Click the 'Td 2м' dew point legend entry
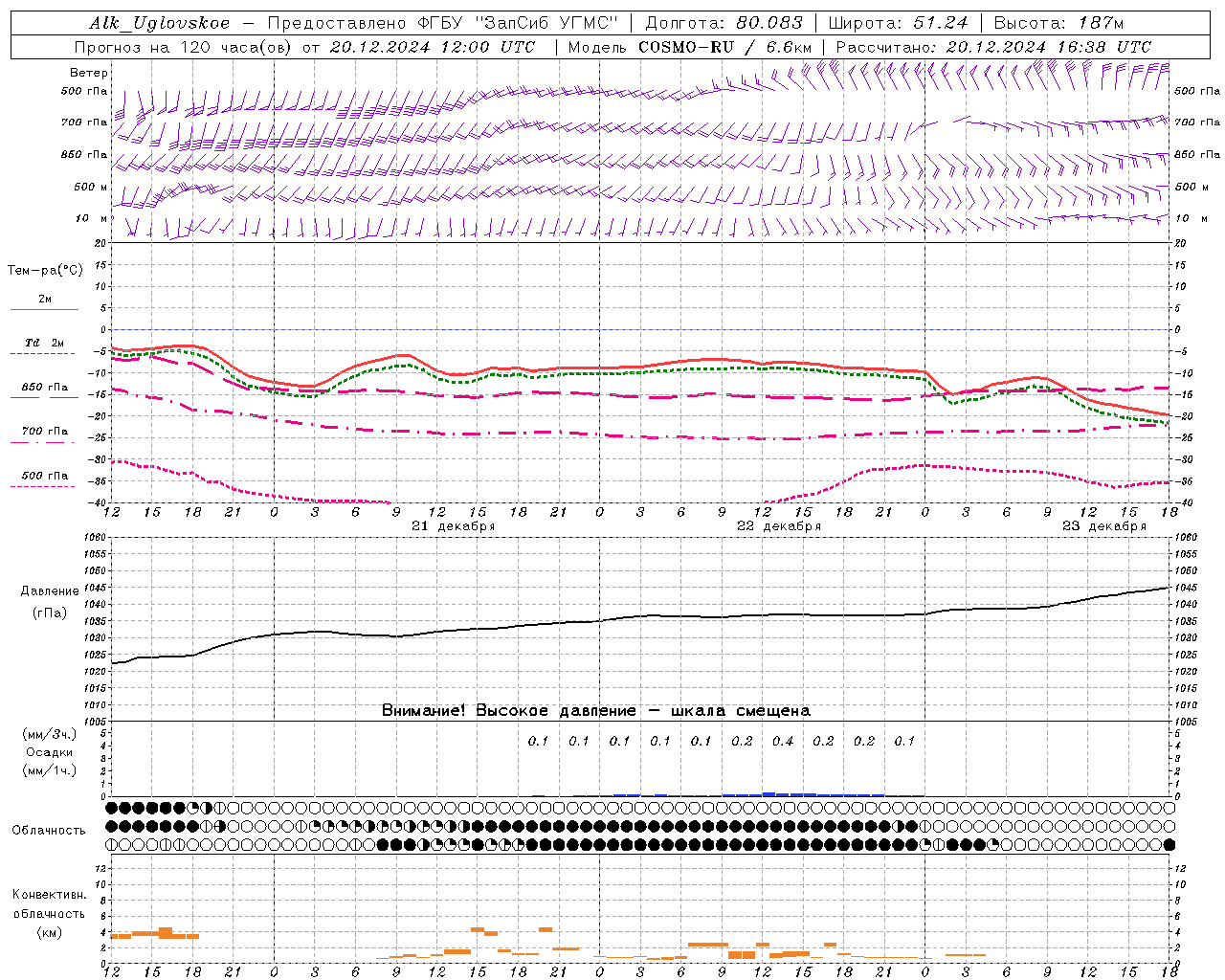 pyautogui.click(x=45, y=343)
